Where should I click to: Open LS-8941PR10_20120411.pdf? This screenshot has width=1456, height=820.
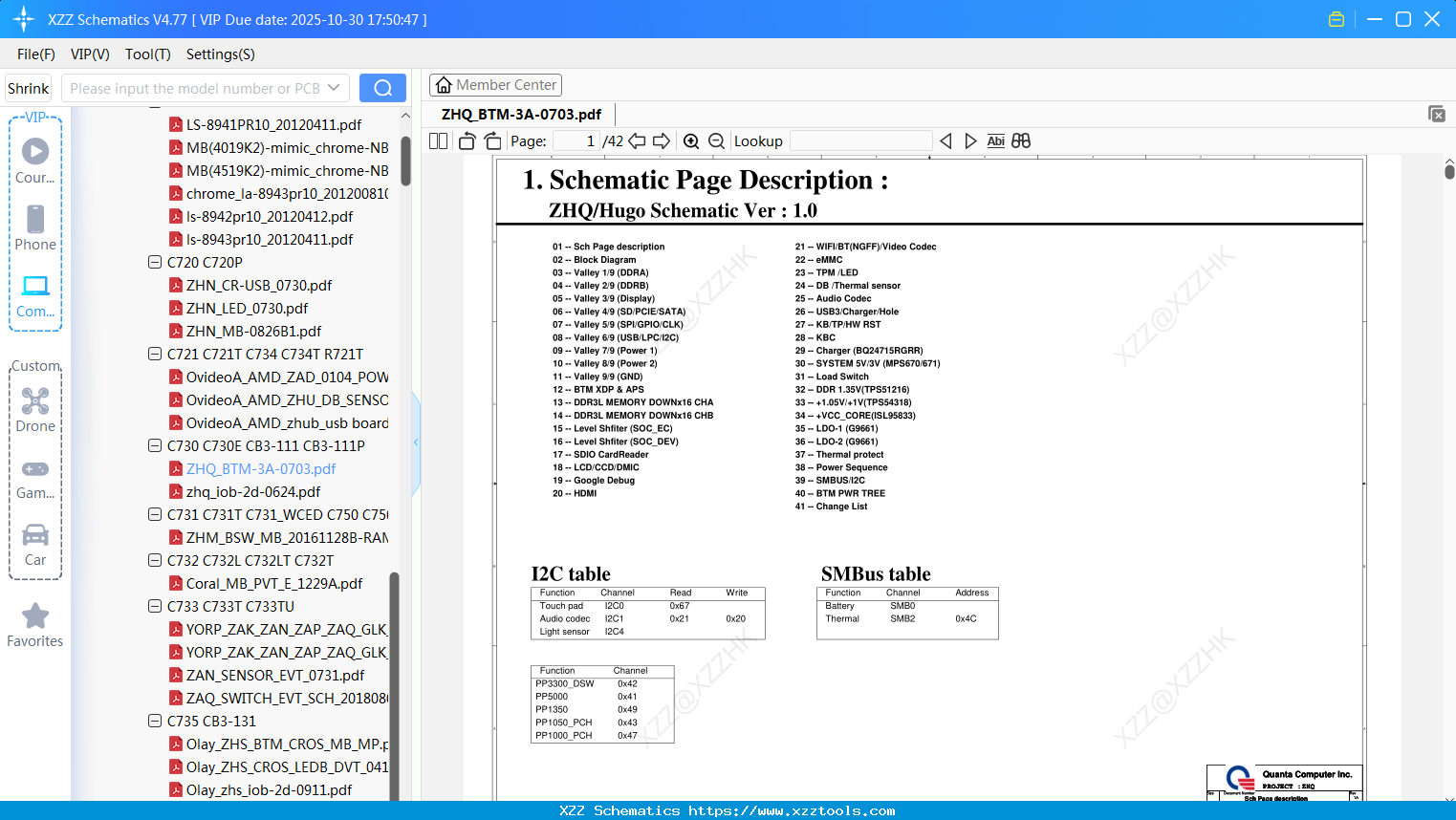pos(273,124)
